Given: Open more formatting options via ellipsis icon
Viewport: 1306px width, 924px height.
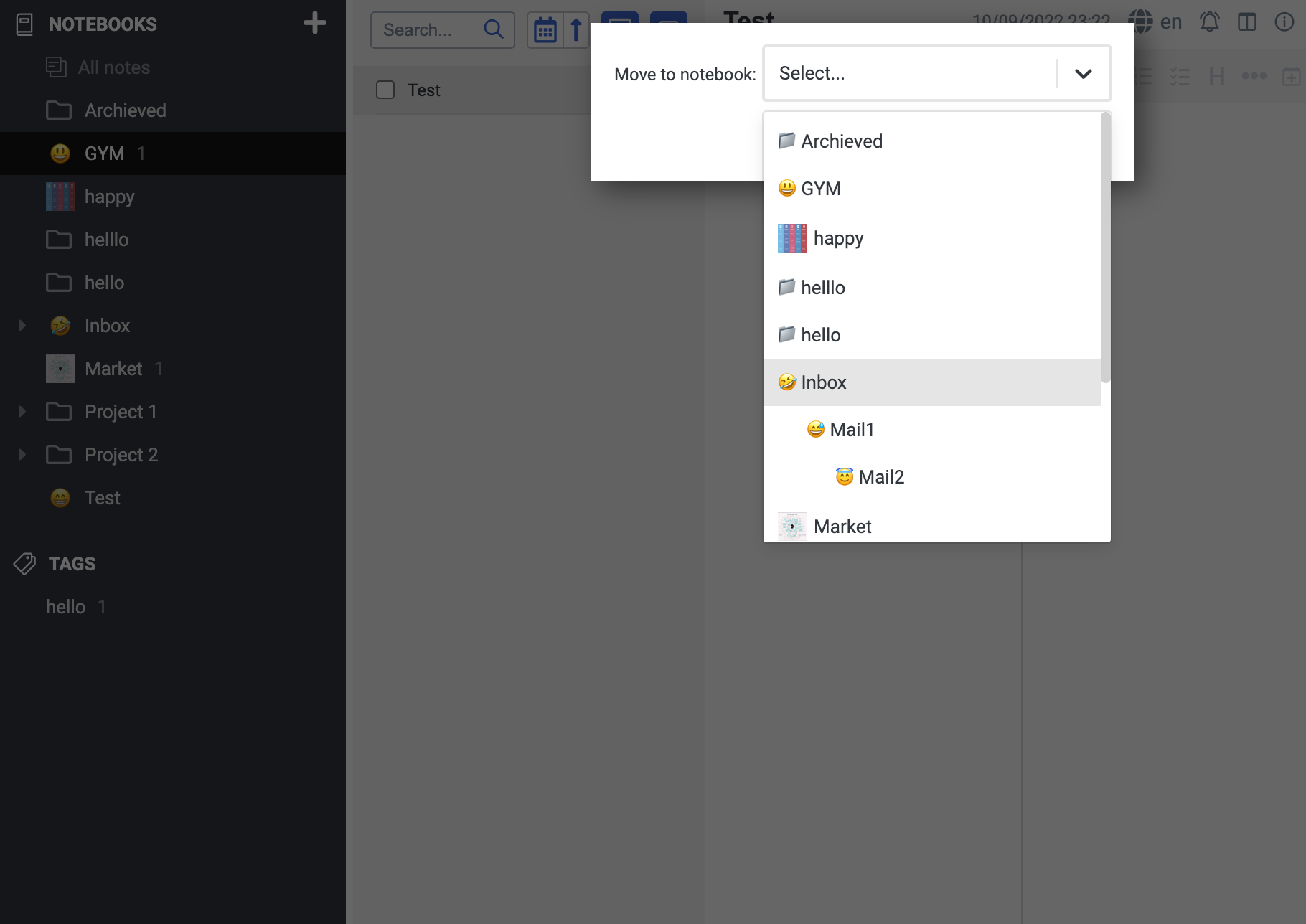Looking at the screenshot, I should [1254, 75].
